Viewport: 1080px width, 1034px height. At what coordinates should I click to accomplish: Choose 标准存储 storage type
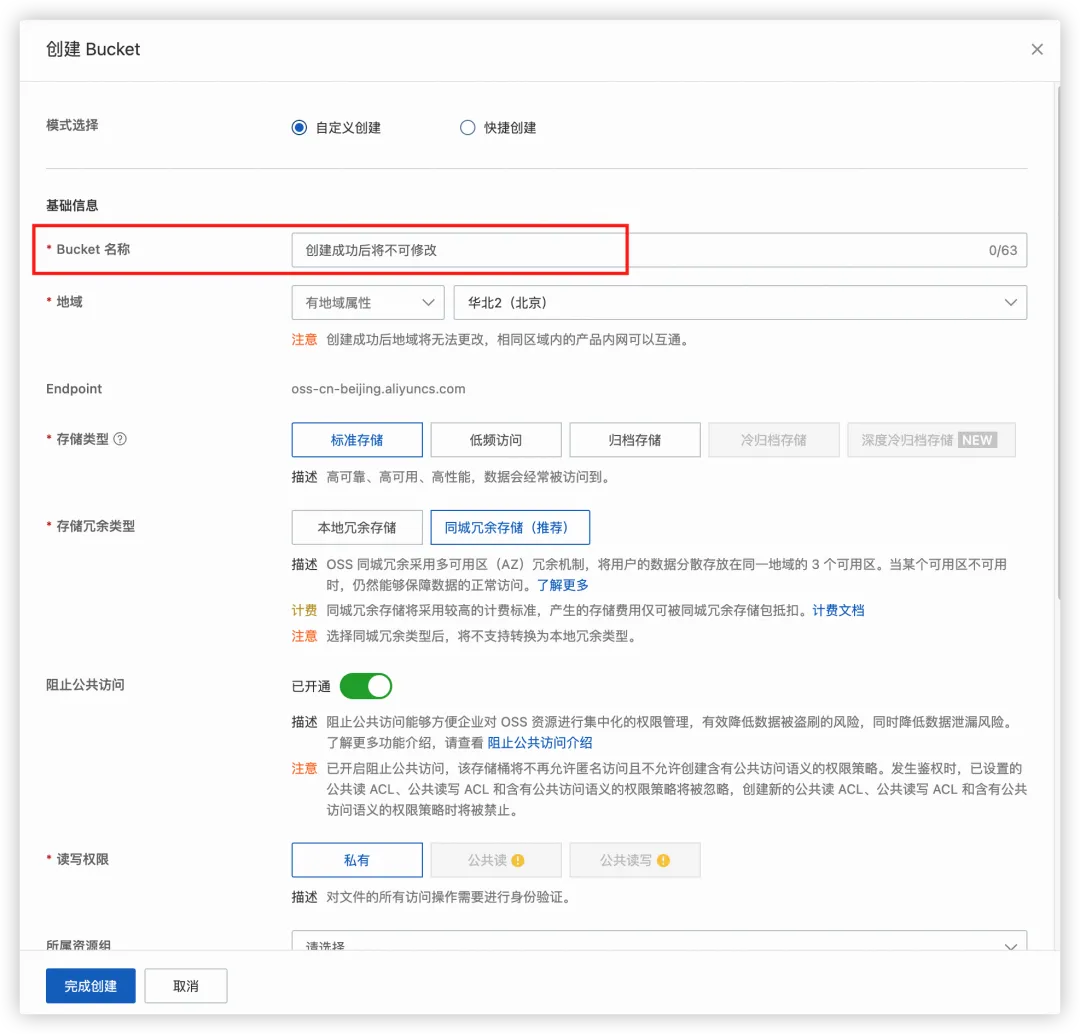click(x=357, y=440)
